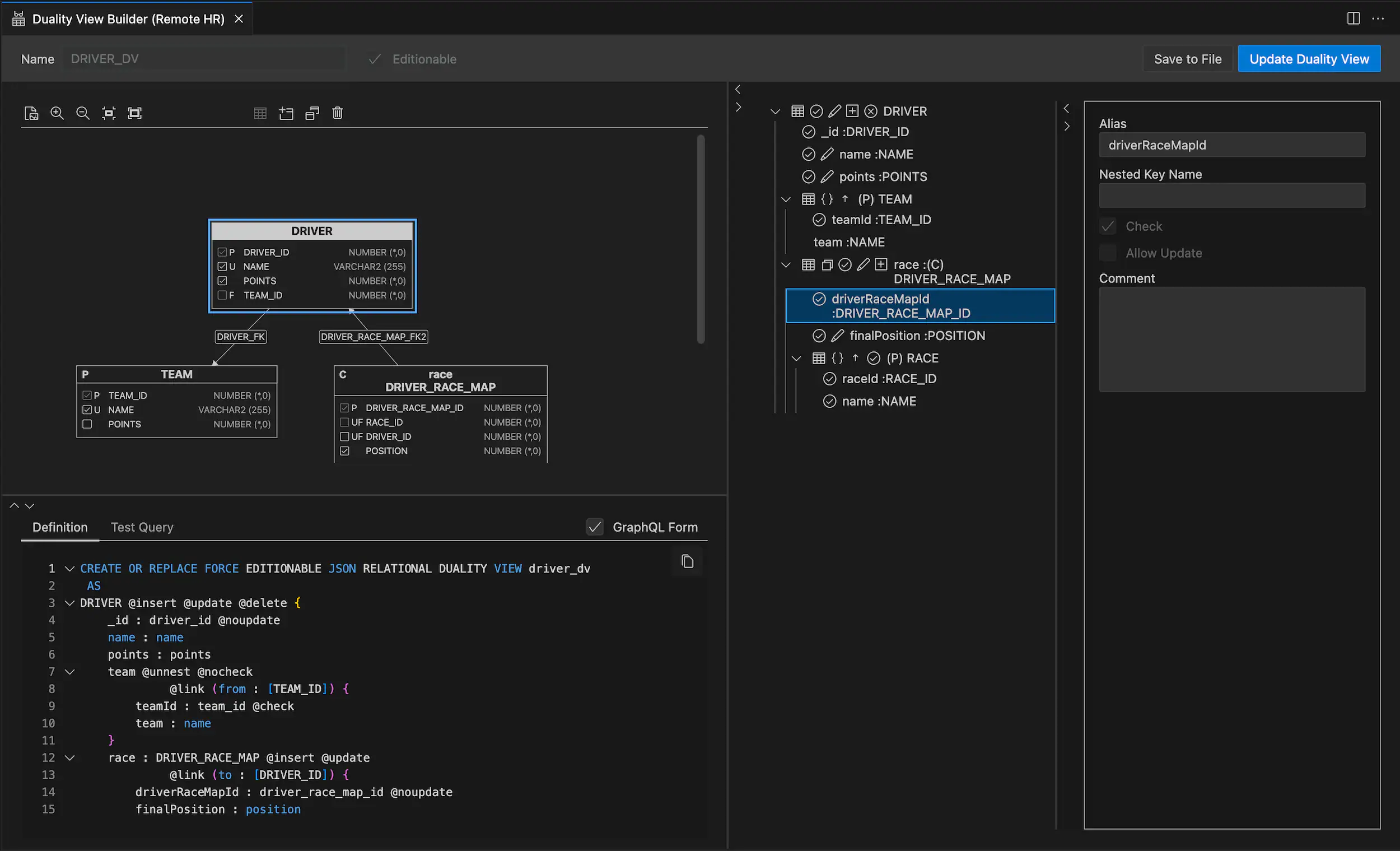Viewport: 1400px width, 851px height.
Task: Click the Update Duality View button
Action: (1309, 59)
